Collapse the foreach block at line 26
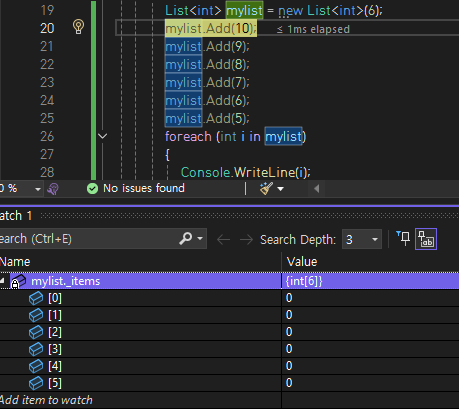 pyautogui.click(x=102, y=136)
